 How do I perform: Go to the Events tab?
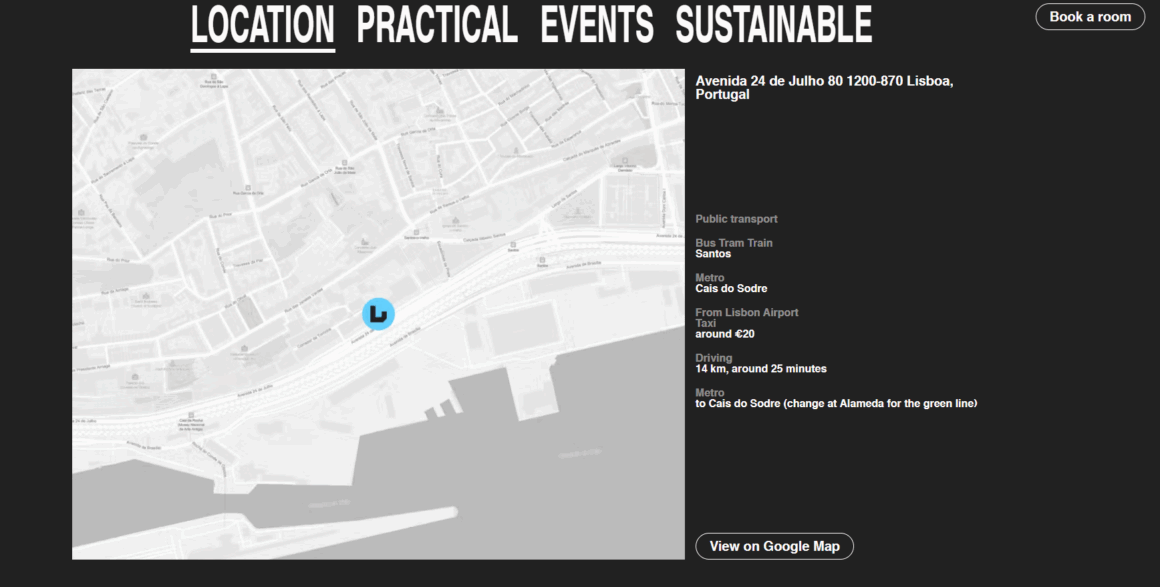coord(597,25)
